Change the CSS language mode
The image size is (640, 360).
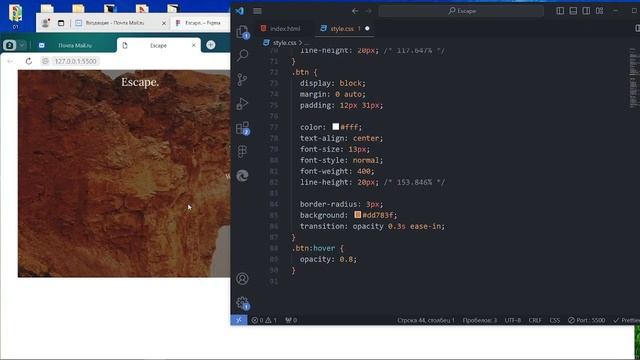tap(554, 320)
